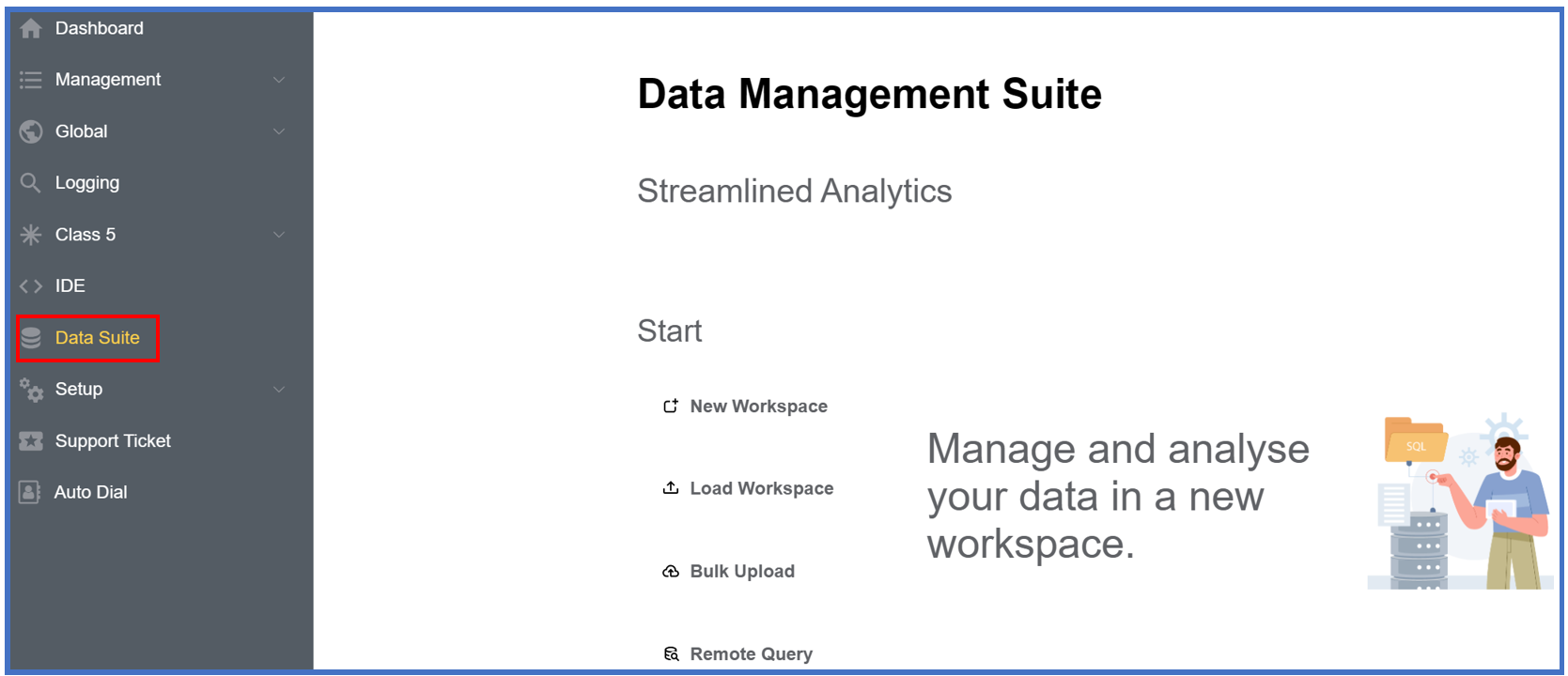Screen dimensions: 1568x676
Task: Click the Support Ticket icon
Action: click(31, 441)
